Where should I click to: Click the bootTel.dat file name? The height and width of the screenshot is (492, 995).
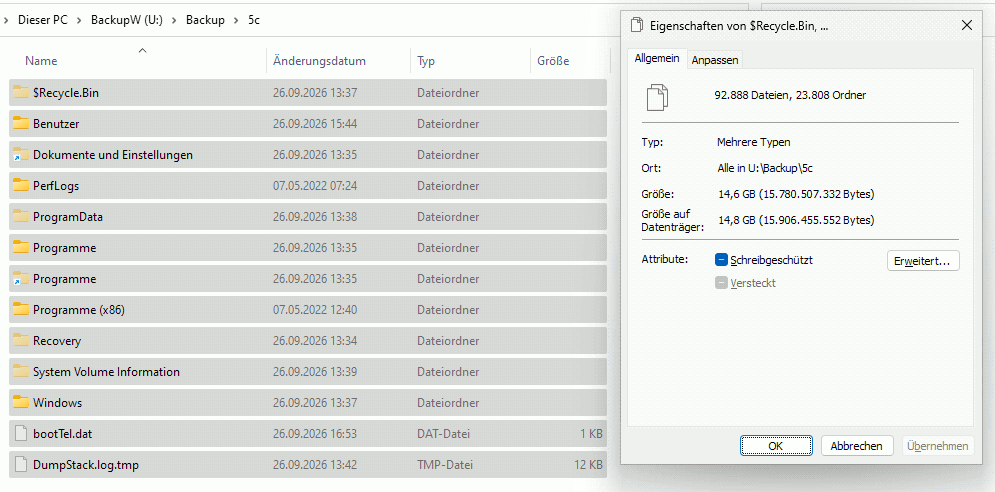point(63,434)
